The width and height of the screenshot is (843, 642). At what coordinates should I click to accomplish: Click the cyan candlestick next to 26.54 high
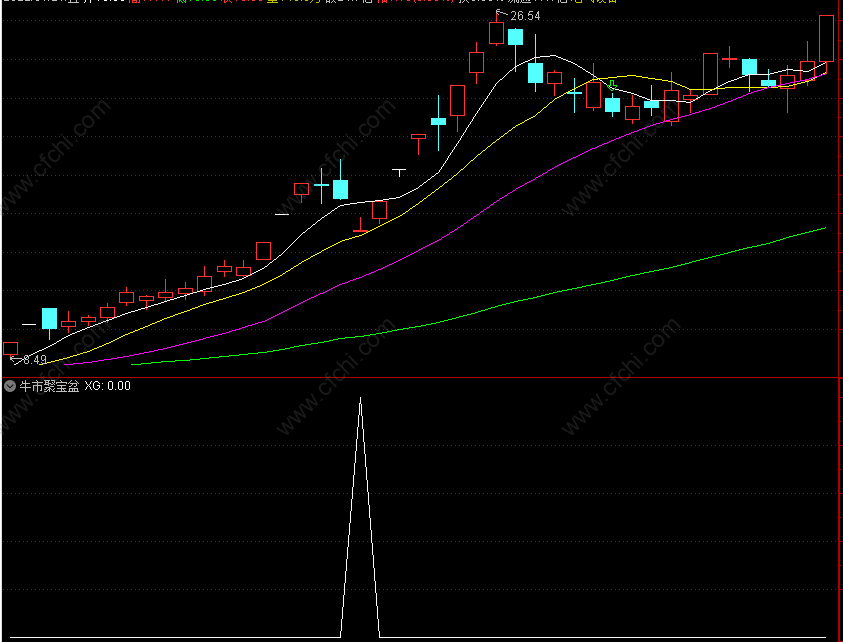[516, 37]
